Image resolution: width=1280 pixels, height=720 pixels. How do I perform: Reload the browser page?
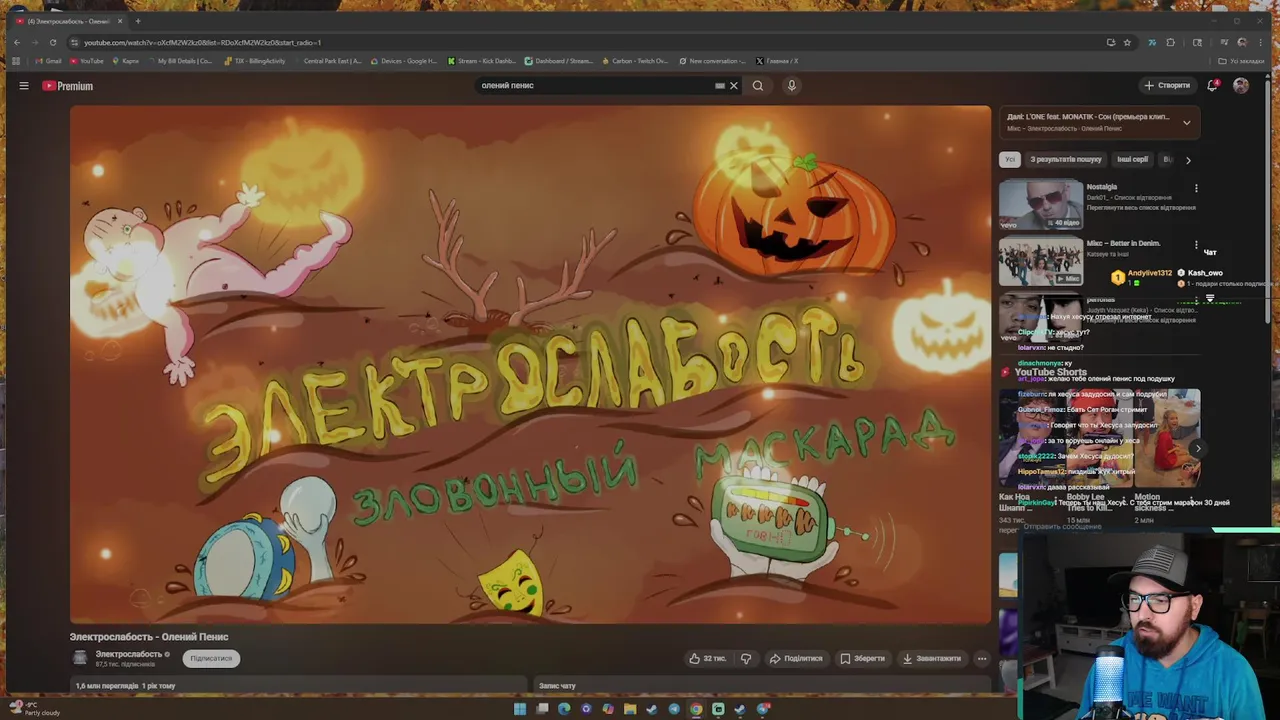[53, 42]
